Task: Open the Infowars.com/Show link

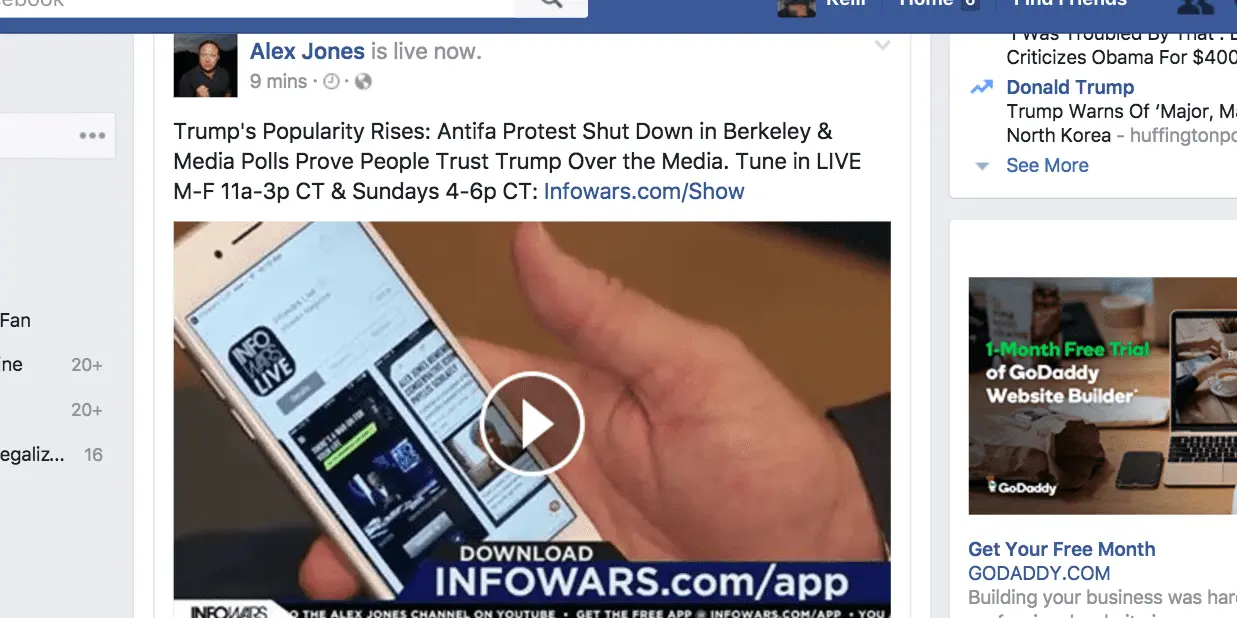Action: click(644, 191)
